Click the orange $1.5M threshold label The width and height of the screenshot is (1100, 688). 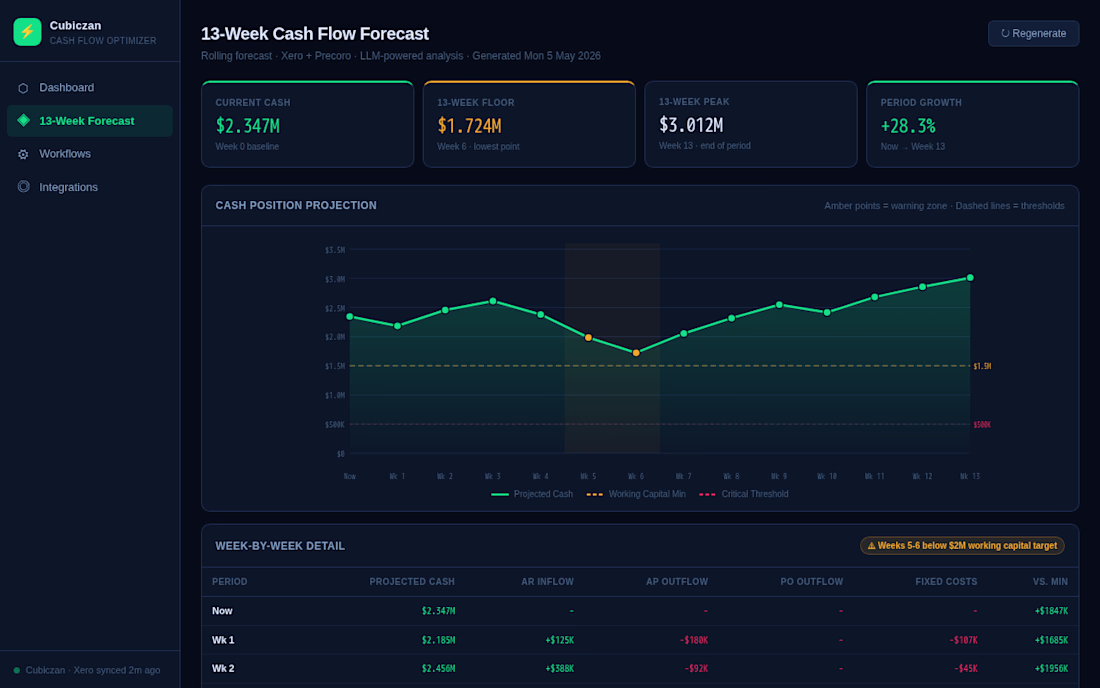coord(982,366)
